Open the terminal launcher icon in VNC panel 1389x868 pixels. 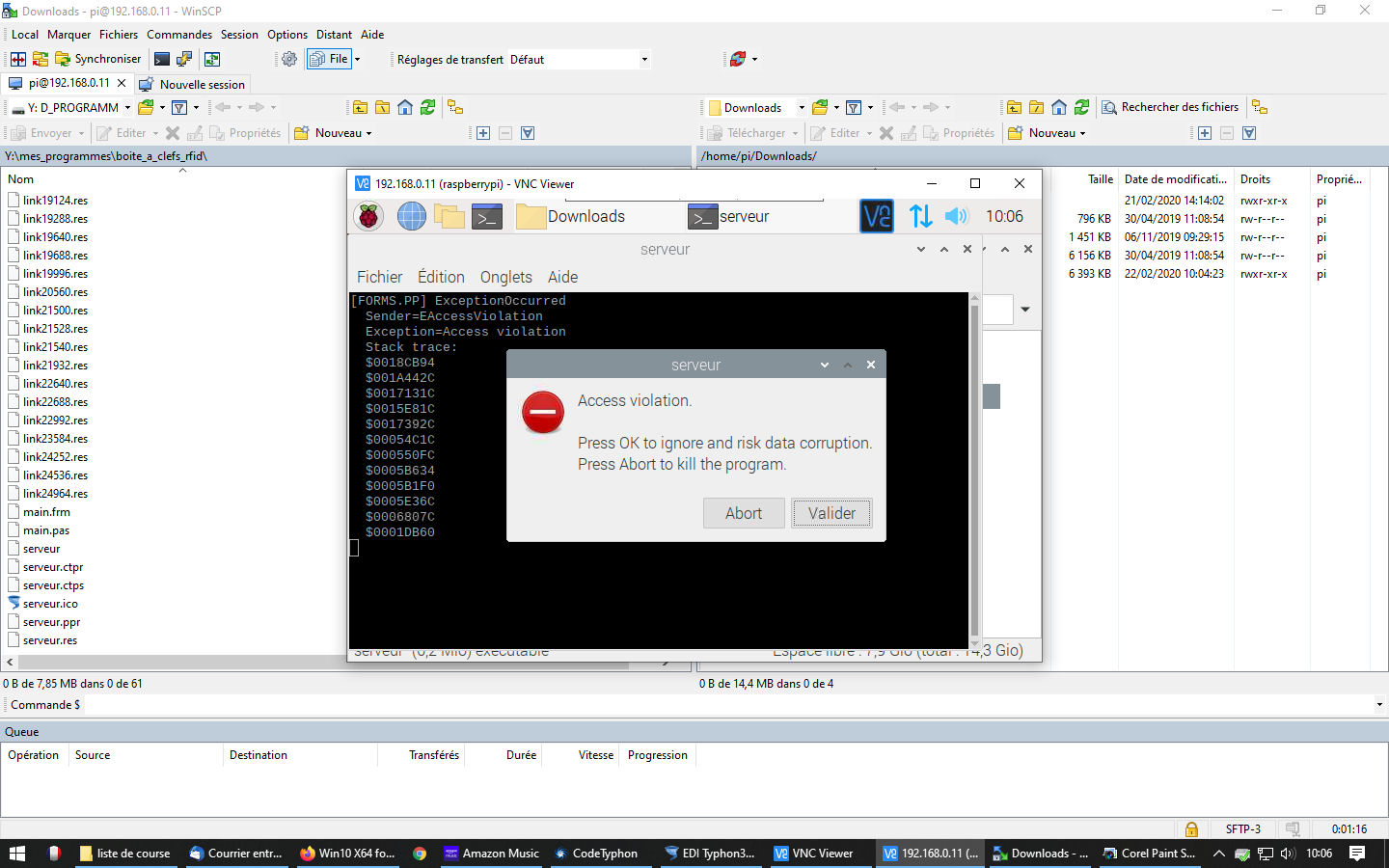pyautogui.click(x=487, y=216)
